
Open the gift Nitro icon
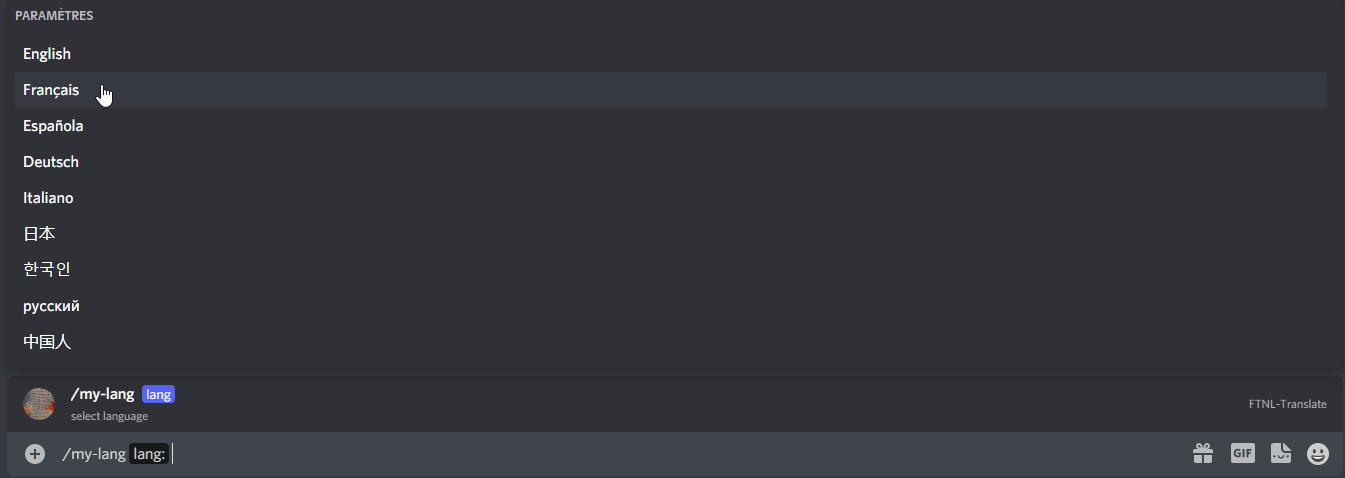[x=1202, y=454]
